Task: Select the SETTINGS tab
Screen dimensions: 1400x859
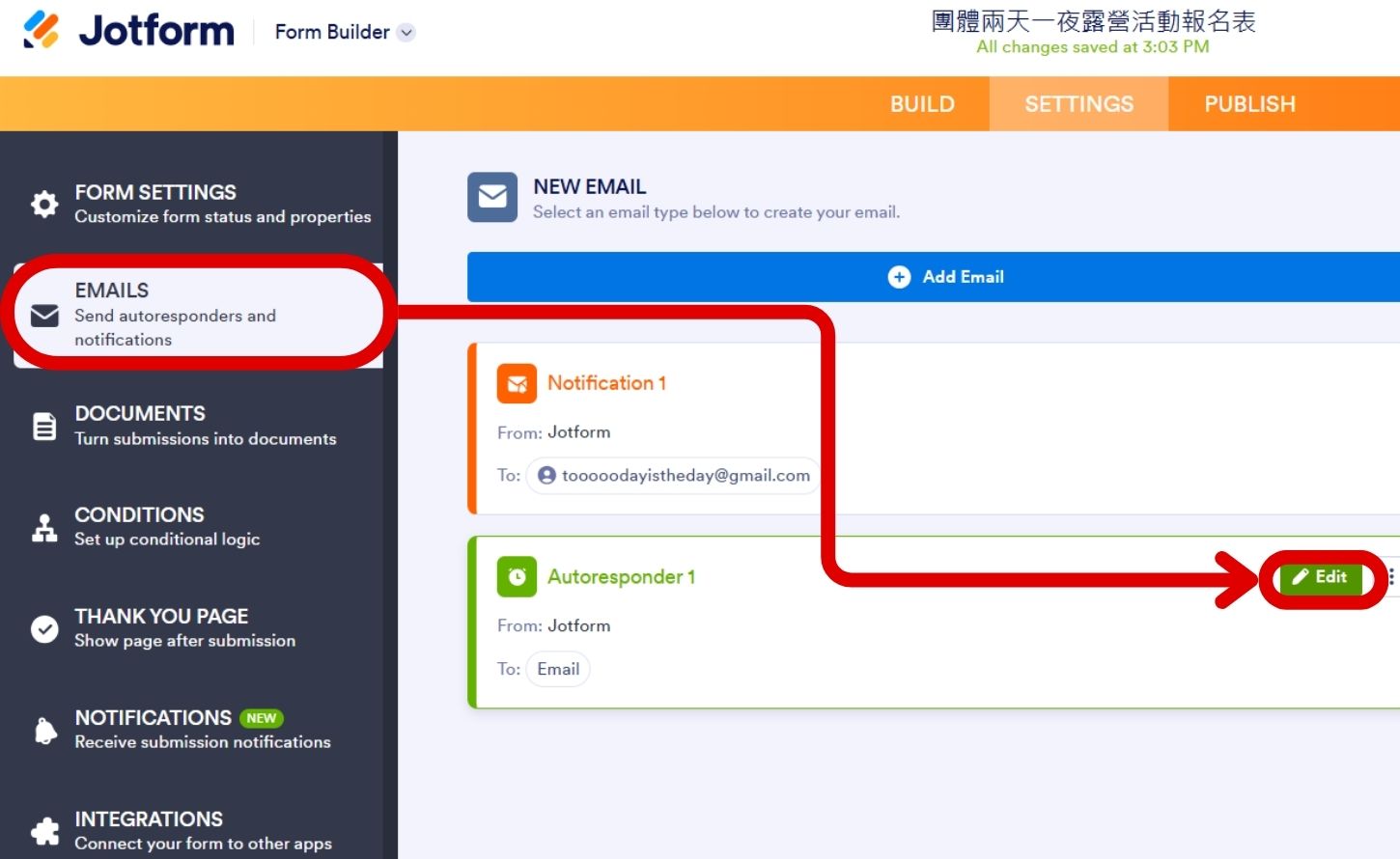Action: click(x=1078, y=103)
